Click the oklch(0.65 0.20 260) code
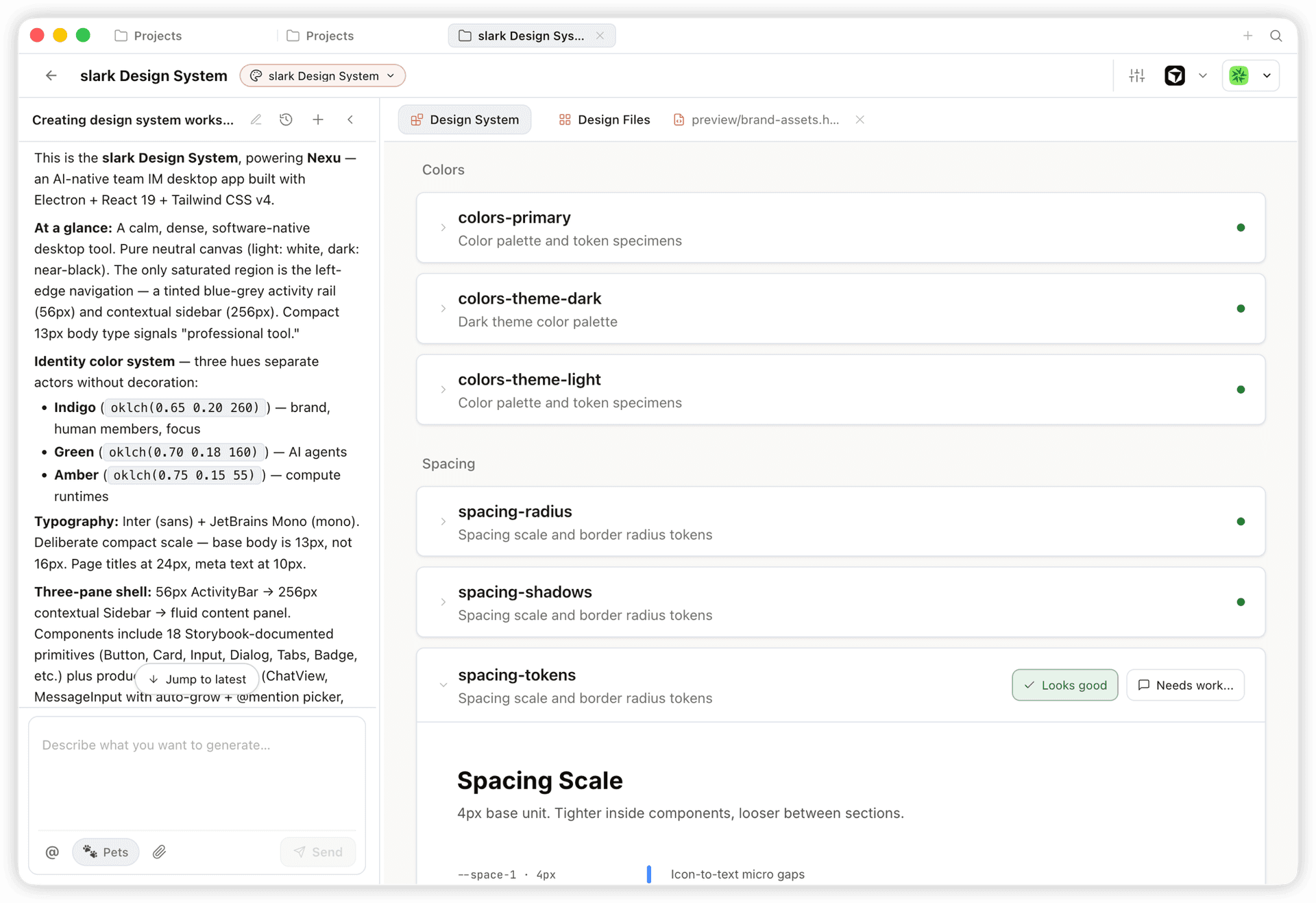 (184, 407)
